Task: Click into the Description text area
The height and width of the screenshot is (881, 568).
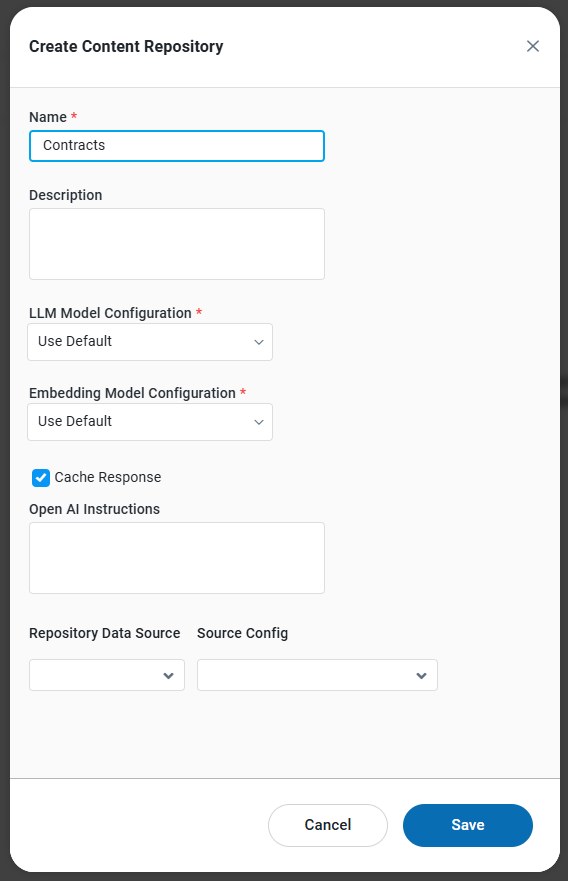Action: (177, 244)
